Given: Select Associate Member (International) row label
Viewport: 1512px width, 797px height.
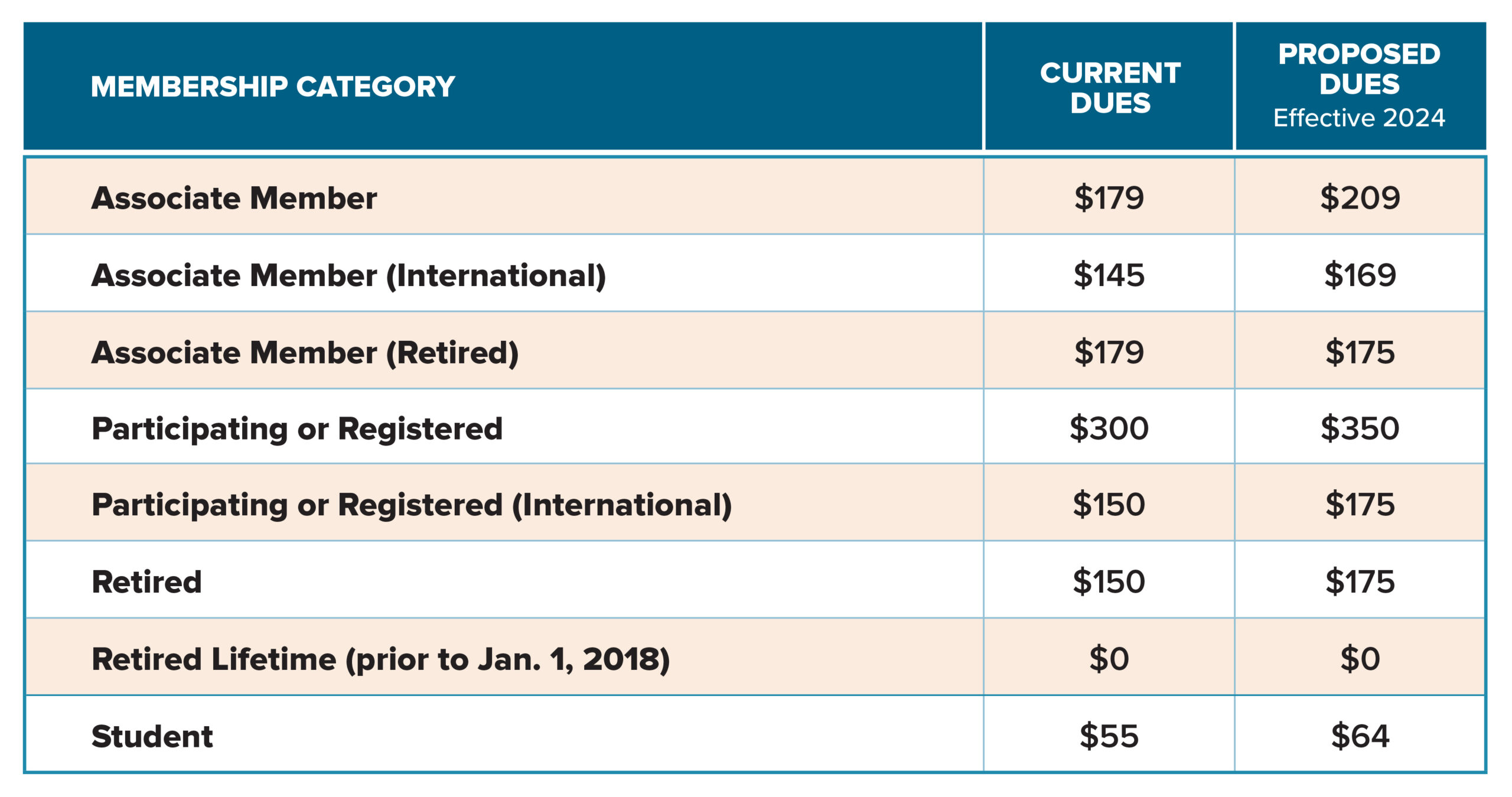Looking at the screenshot, I should pyautogui.click(x=348, y=275).
